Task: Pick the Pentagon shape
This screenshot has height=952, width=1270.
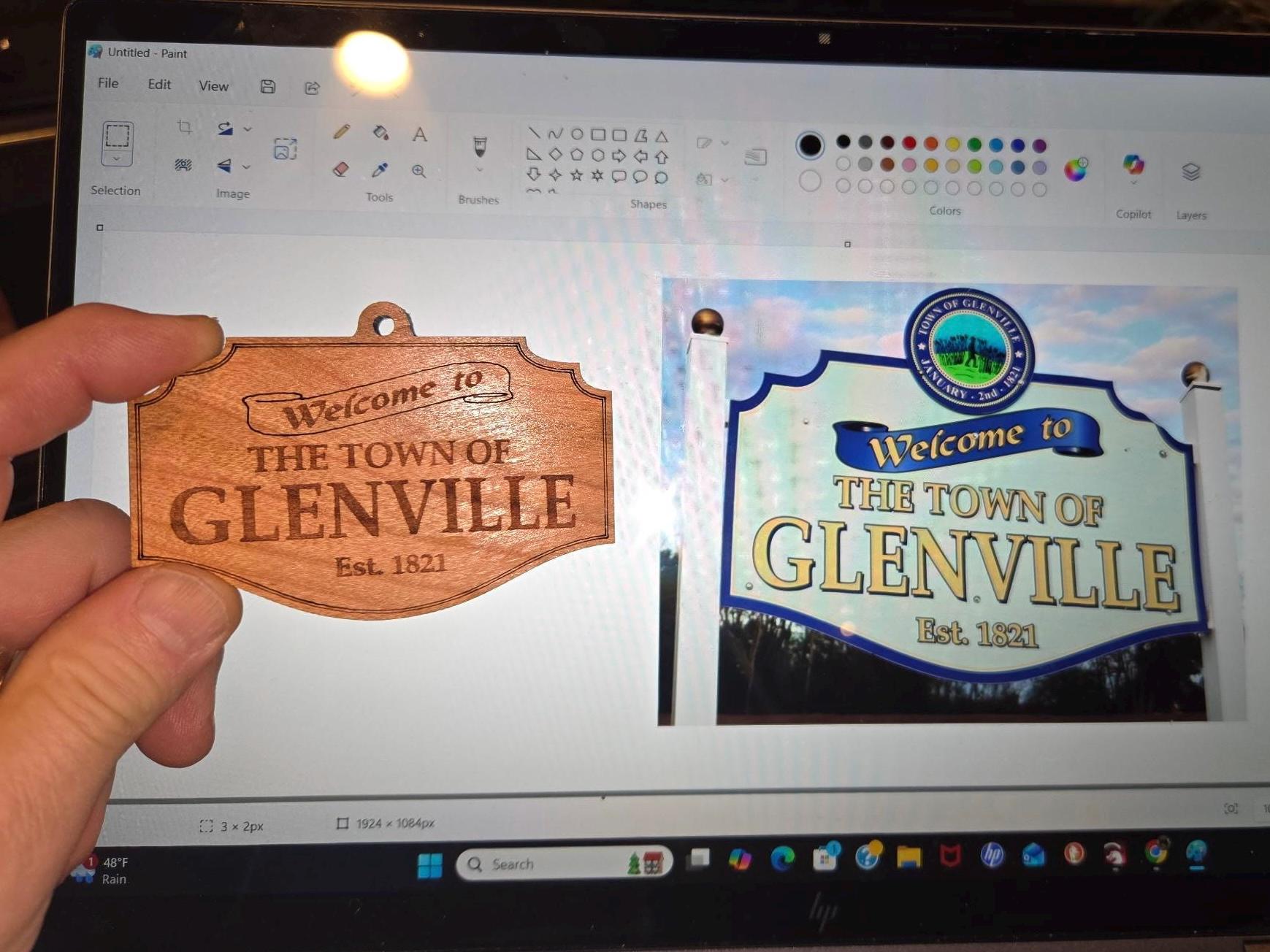Action: (x=577, y=155)
